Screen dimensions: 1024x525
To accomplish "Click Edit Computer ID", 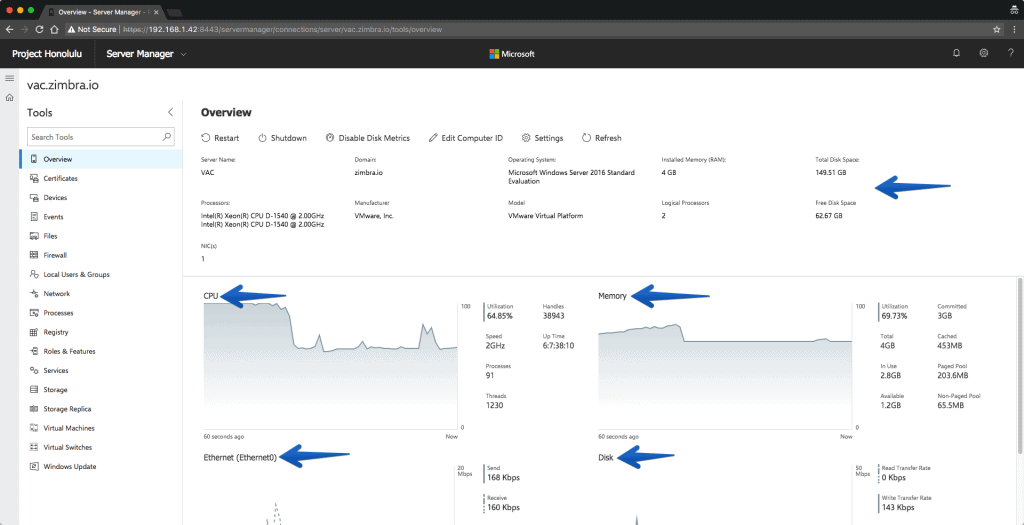I will (466, 138).
